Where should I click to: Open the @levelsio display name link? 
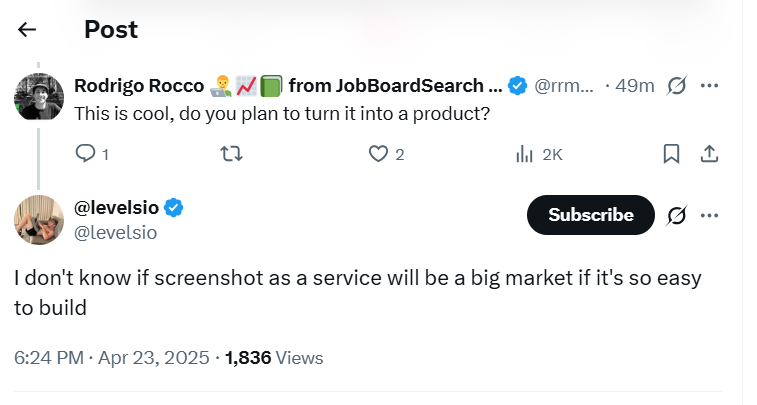(118, 208)
